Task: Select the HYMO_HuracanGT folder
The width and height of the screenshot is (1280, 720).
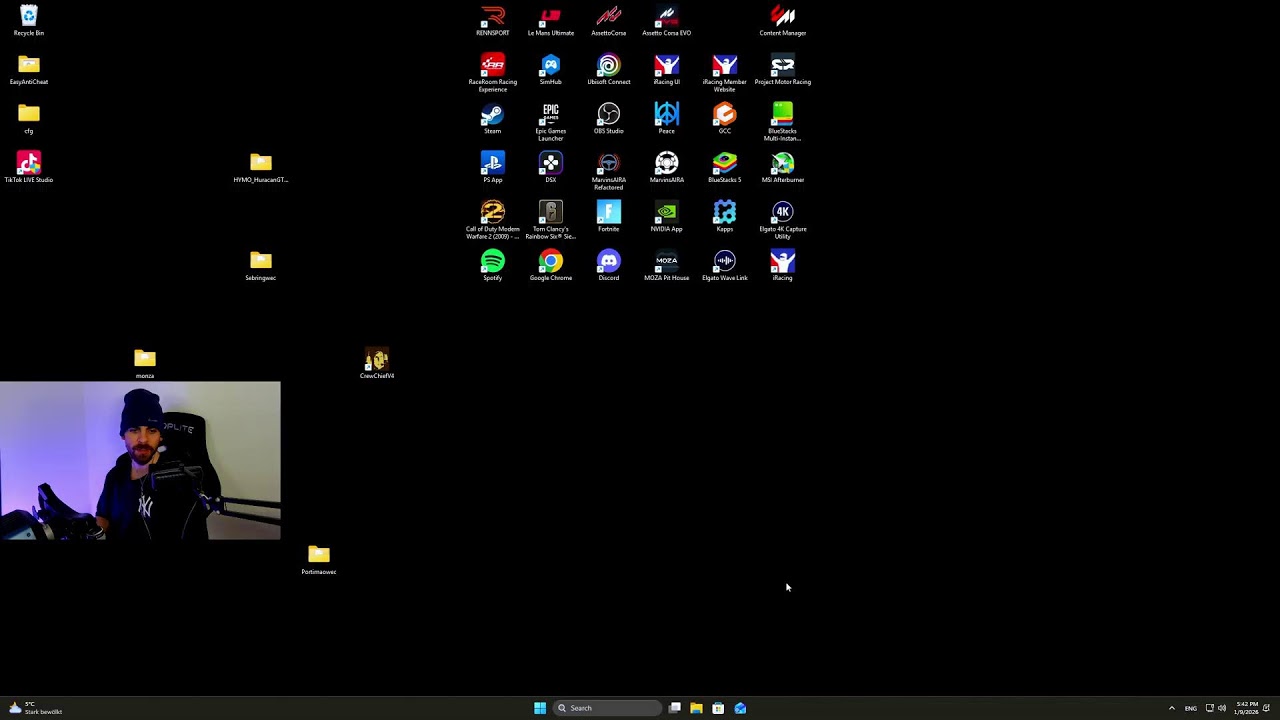Action: click(260, 167)
